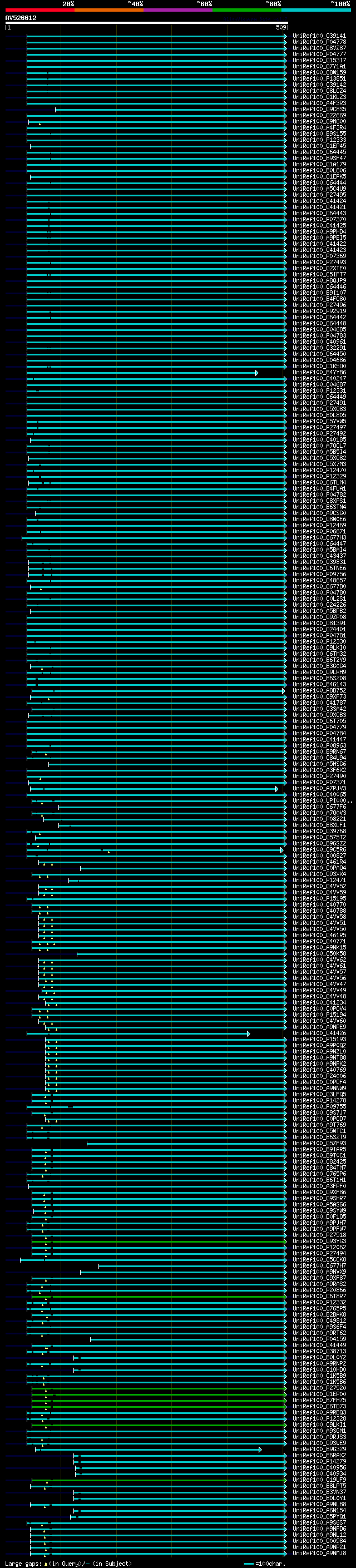Select hit label UniRef100_P27520
The height and width of the screenshot is (1568, 356).
[319, 1388]
